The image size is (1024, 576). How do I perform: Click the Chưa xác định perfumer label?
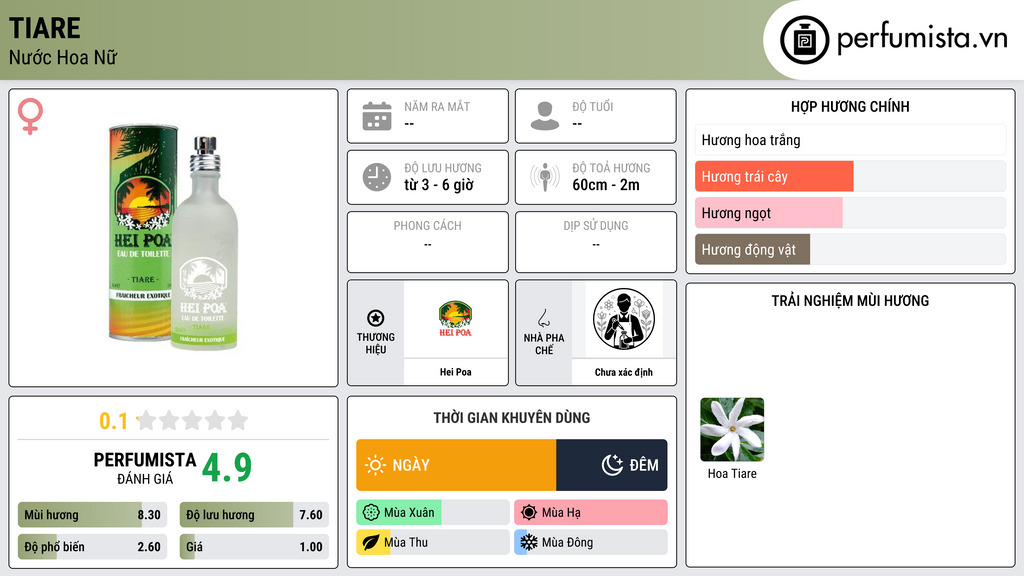pyautogui.click(x=624, y=372)
